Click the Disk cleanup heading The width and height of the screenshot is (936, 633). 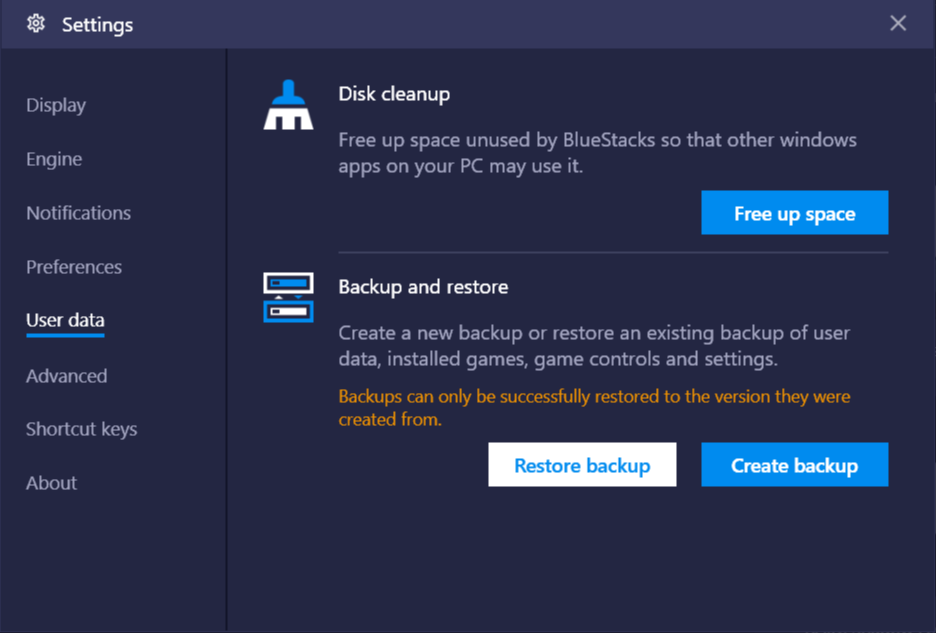pyautogui.click(x=394, y=94)
